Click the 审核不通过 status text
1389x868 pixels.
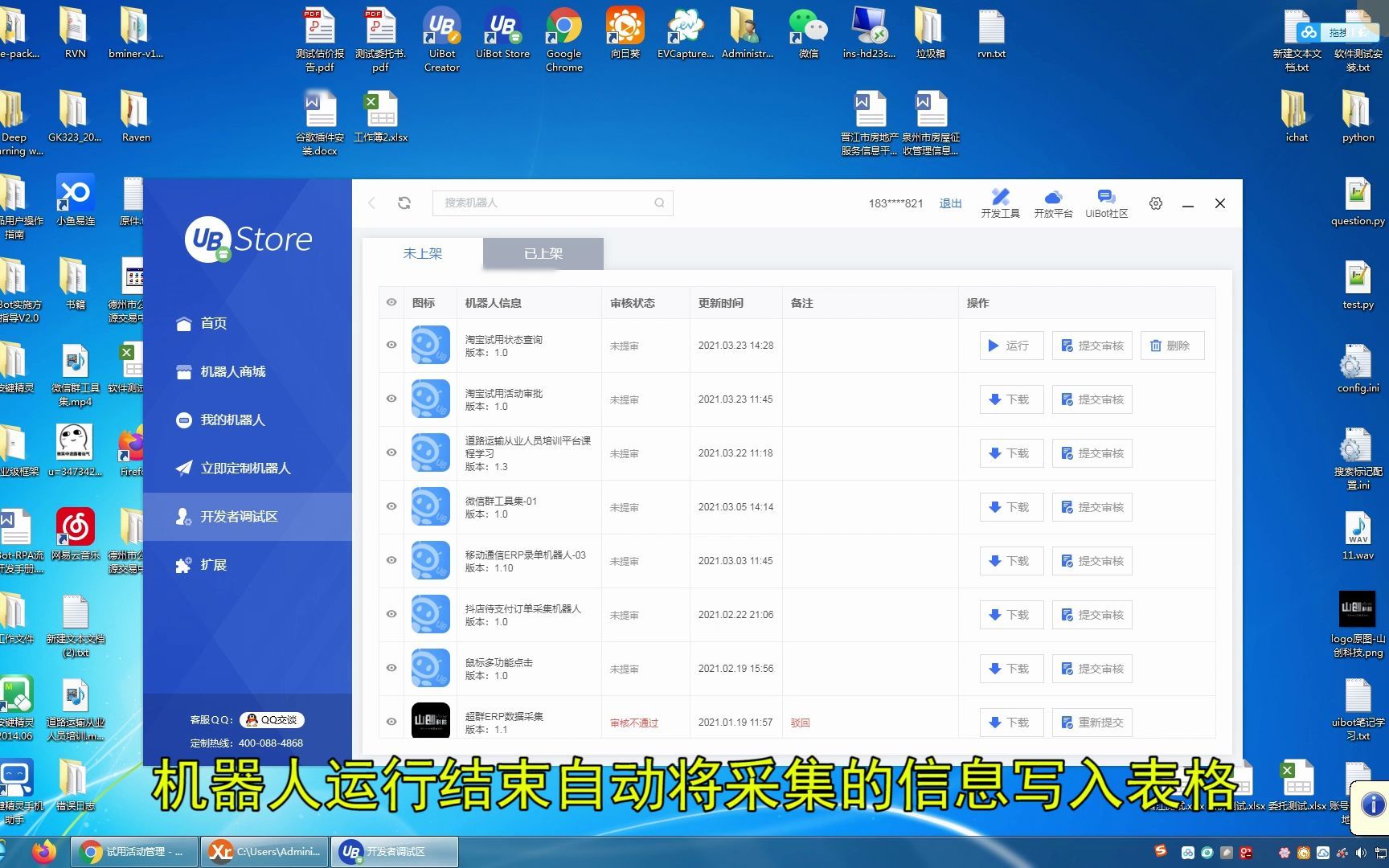(x=634, y=723)
